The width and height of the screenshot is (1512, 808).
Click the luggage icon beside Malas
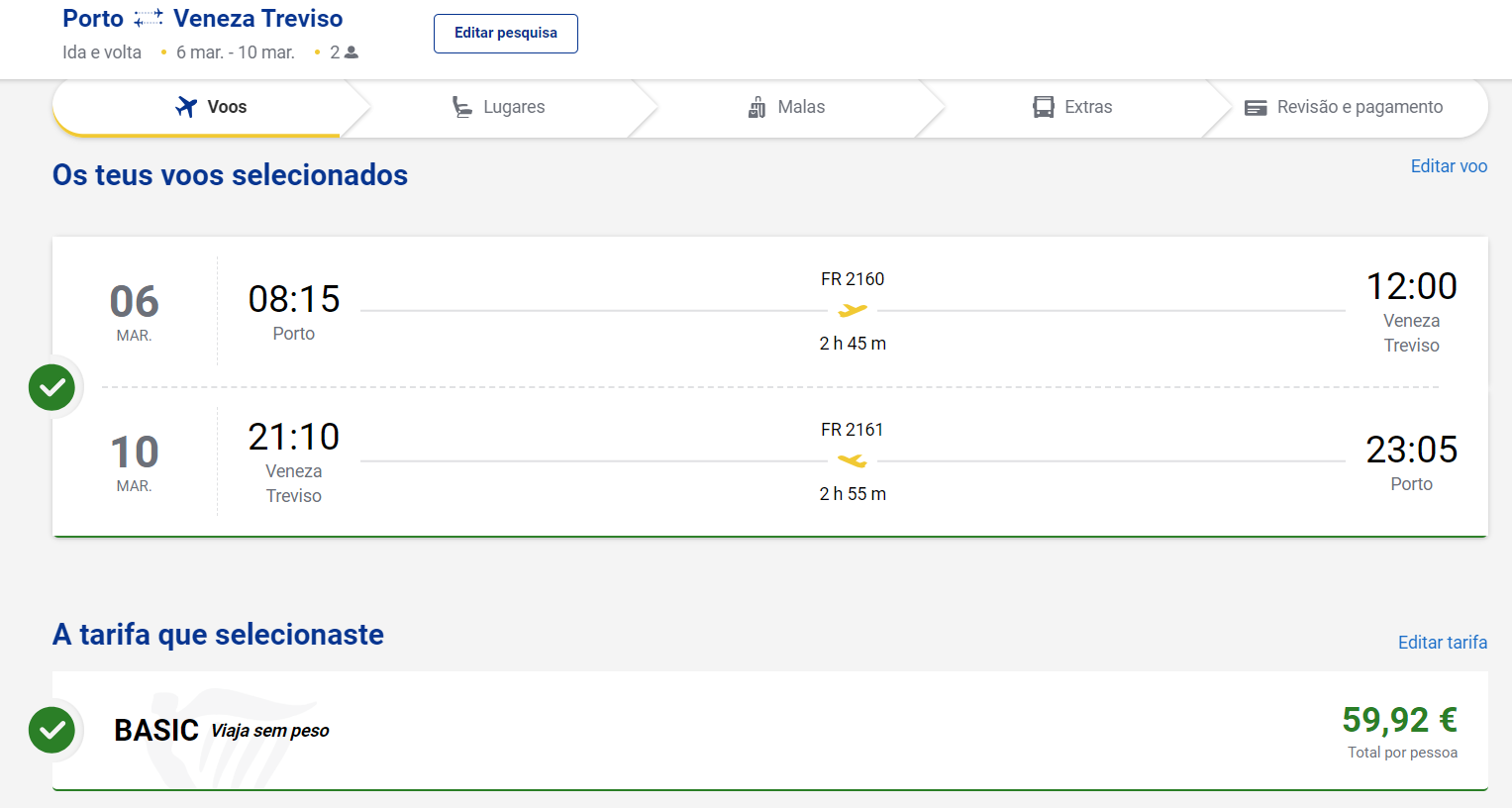[756, 107]
